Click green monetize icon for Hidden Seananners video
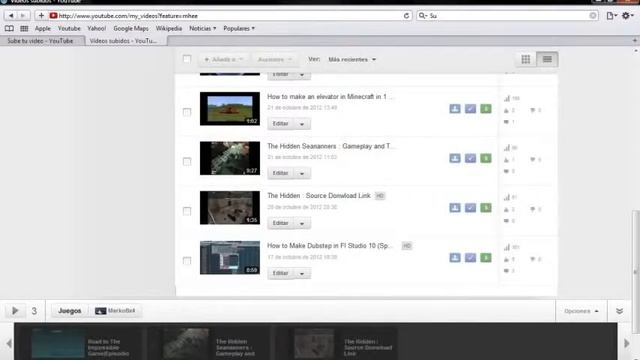Viewport: 640px width, 360px height. coord(486,158)
